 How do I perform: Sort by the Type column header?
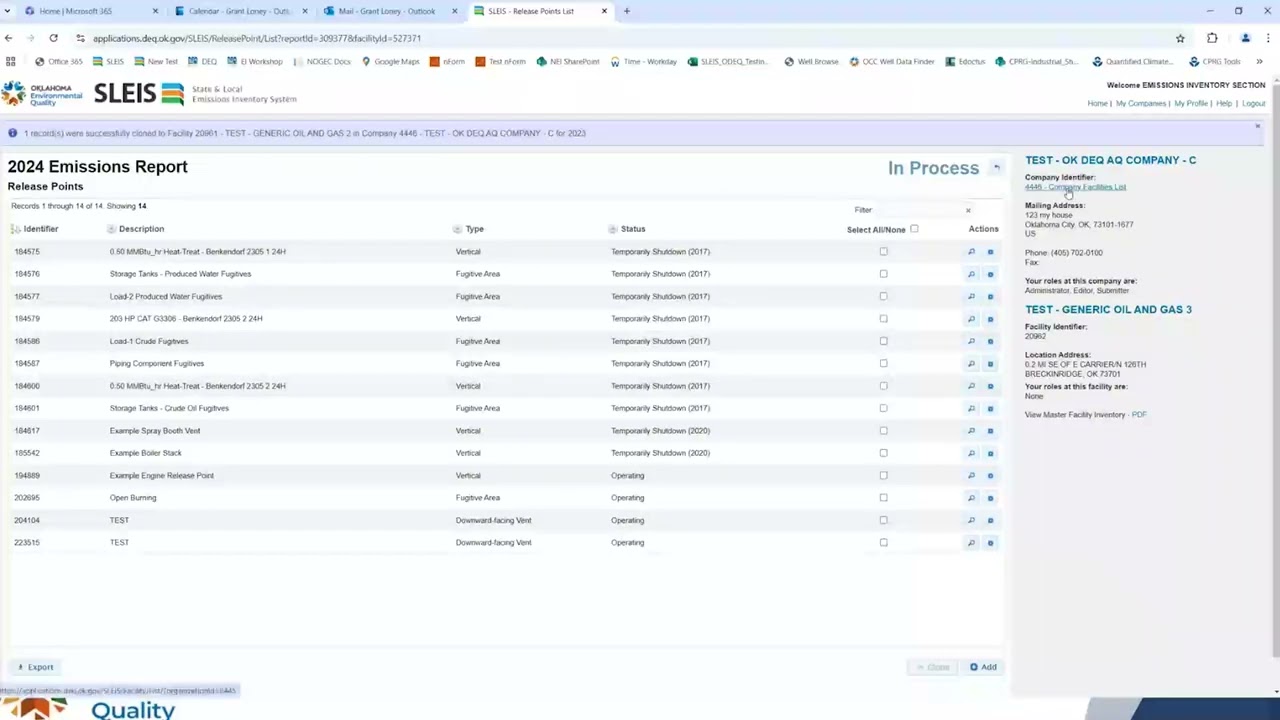click(474, 229)
